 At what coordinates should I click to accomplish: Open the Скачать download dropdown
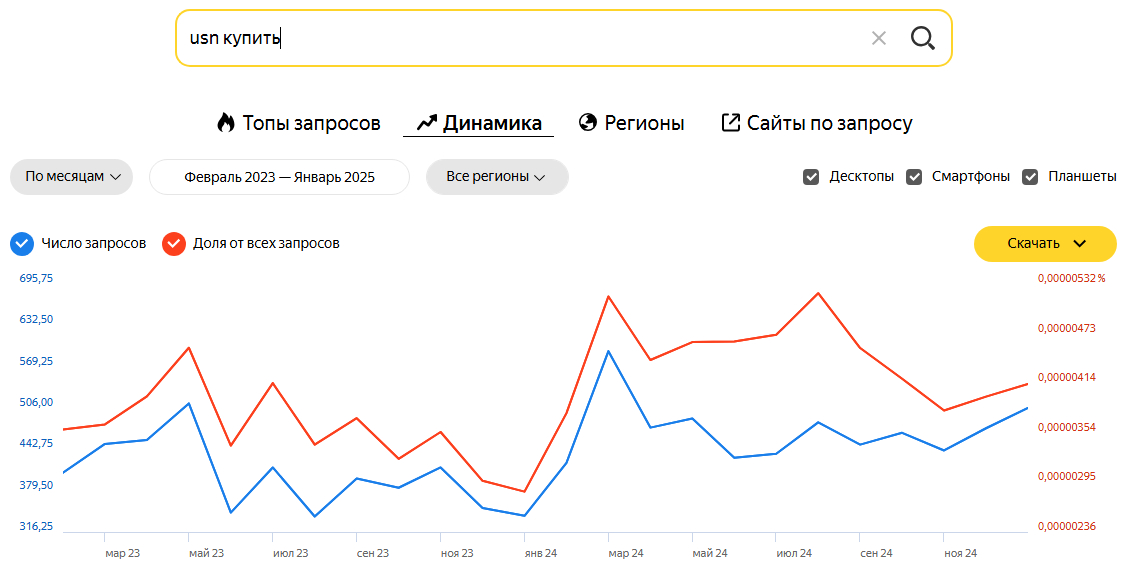[x=1045, y=243]
